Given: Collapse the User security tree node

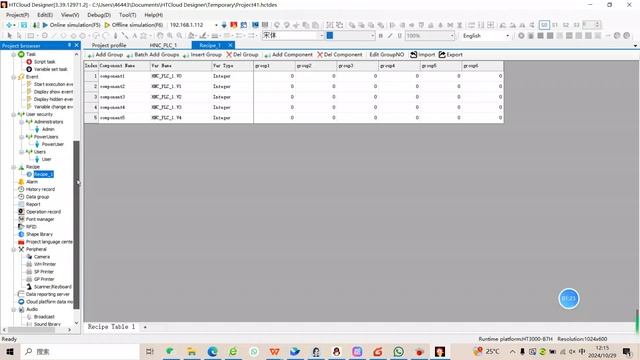Looking at the screenshot, I should tap(13, 114).
